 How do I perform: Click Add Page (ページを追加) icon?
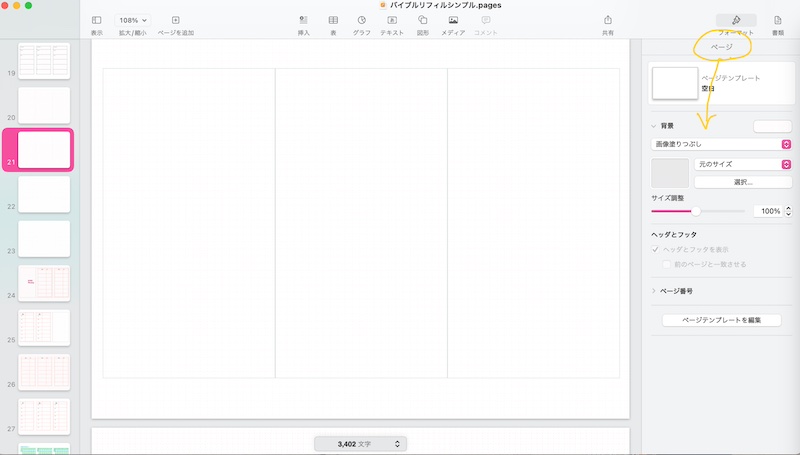click(x=175, y=20)
